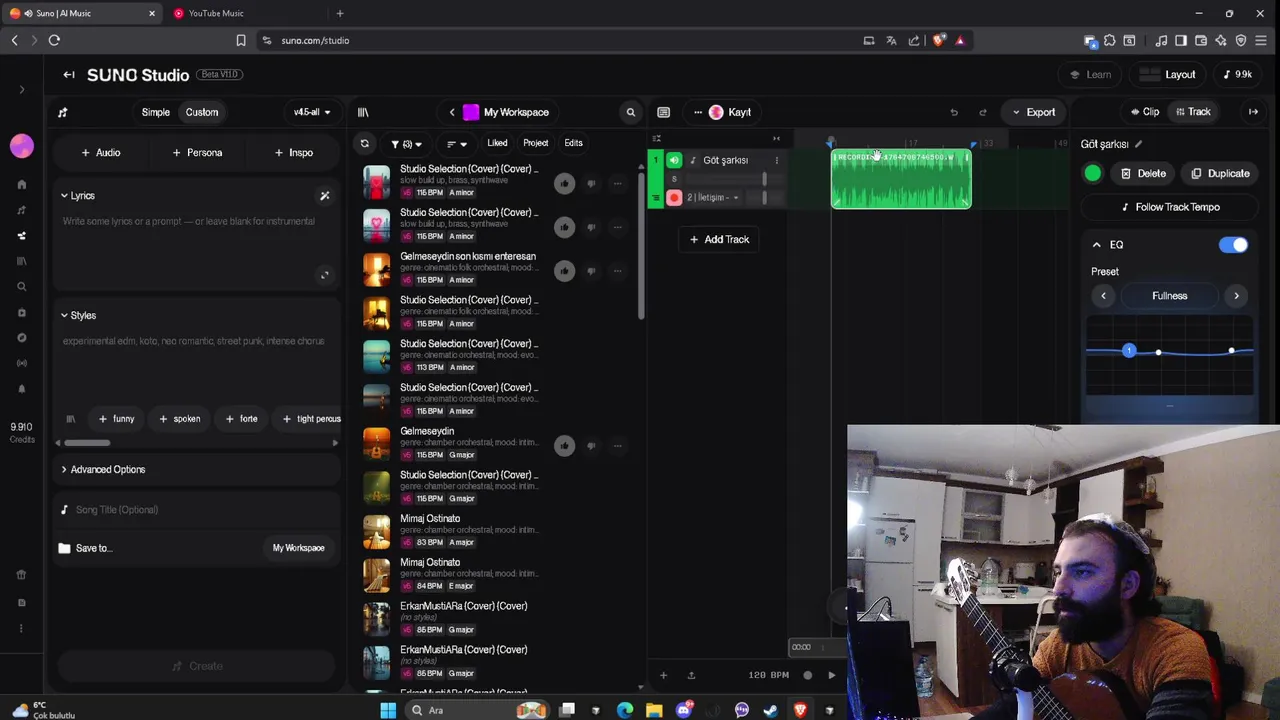The width and height of the screenshot is (1280, 720).
Task: Search songs in My Workspace
Action: 630,112
